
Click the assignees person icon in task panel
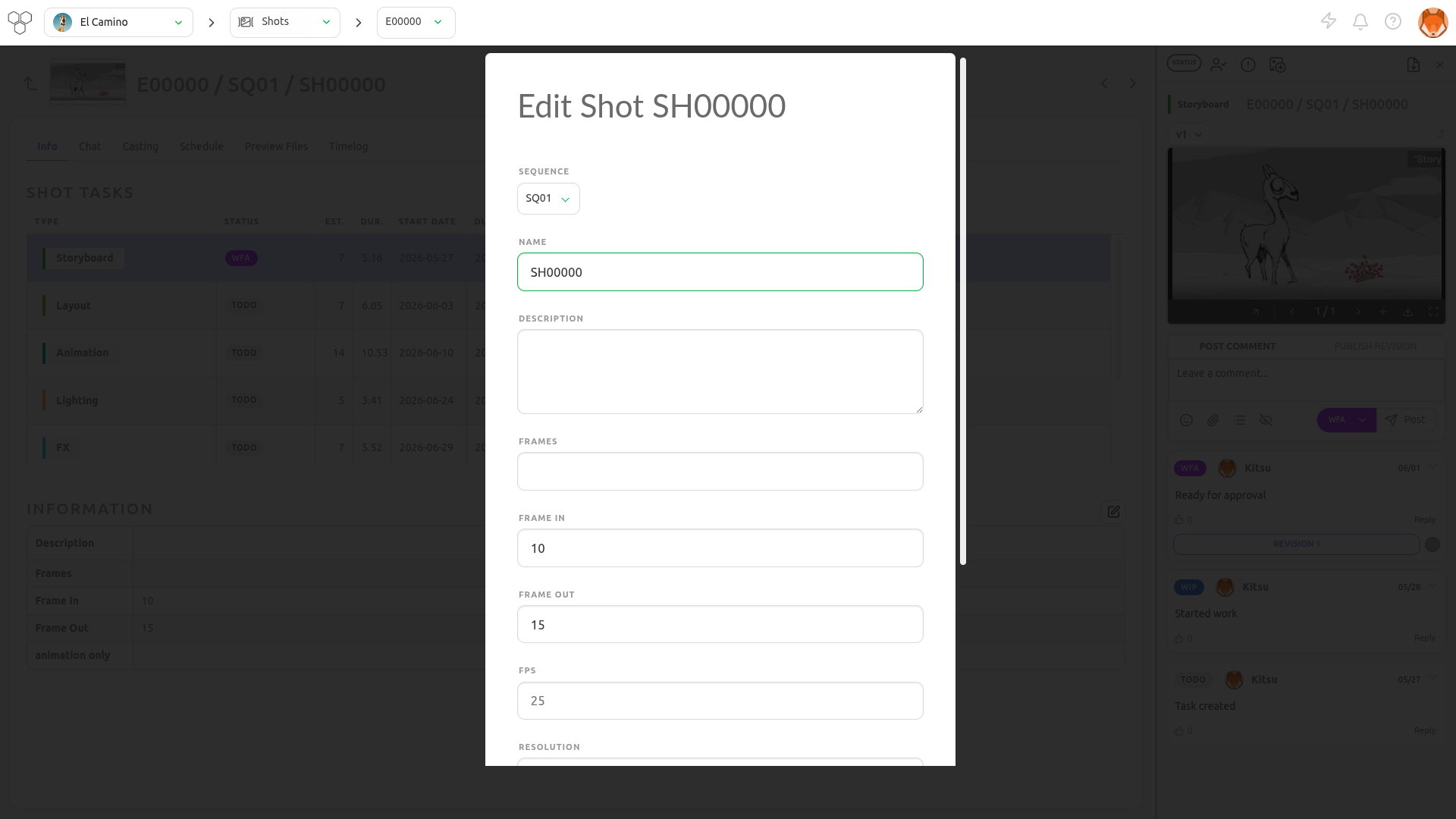point(1219,64)
